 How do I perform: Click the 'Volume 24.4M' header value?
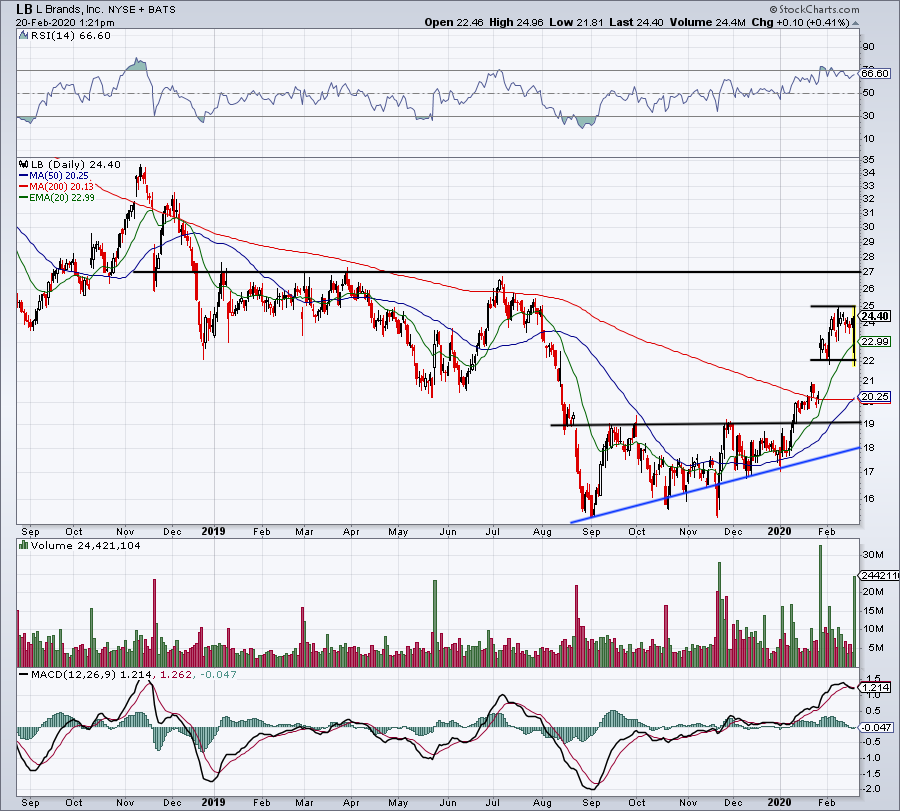coord(707,22)
